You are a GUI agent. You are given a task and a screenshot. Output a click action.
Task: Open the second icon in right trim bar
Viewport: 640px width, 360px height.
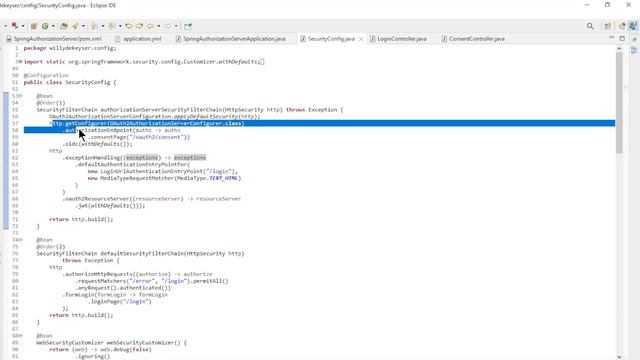[x=634, y=50]
